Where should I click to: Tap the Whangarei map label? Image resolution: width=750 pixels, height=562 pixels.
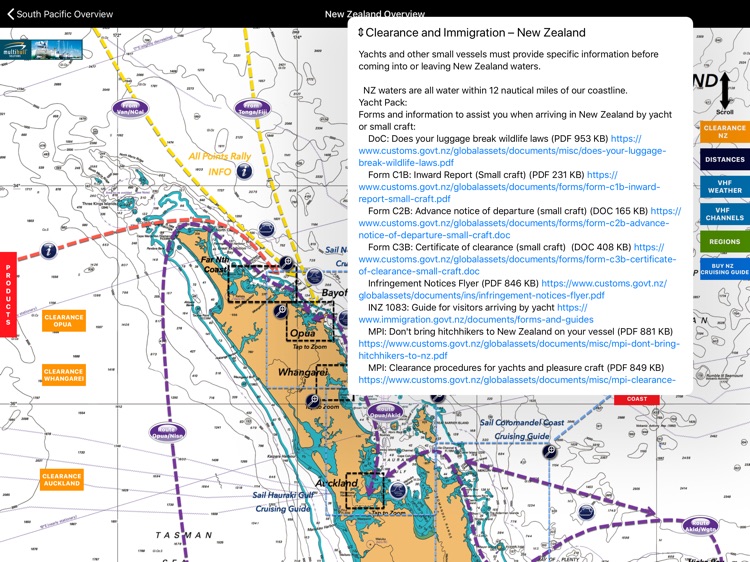(303, 372)
